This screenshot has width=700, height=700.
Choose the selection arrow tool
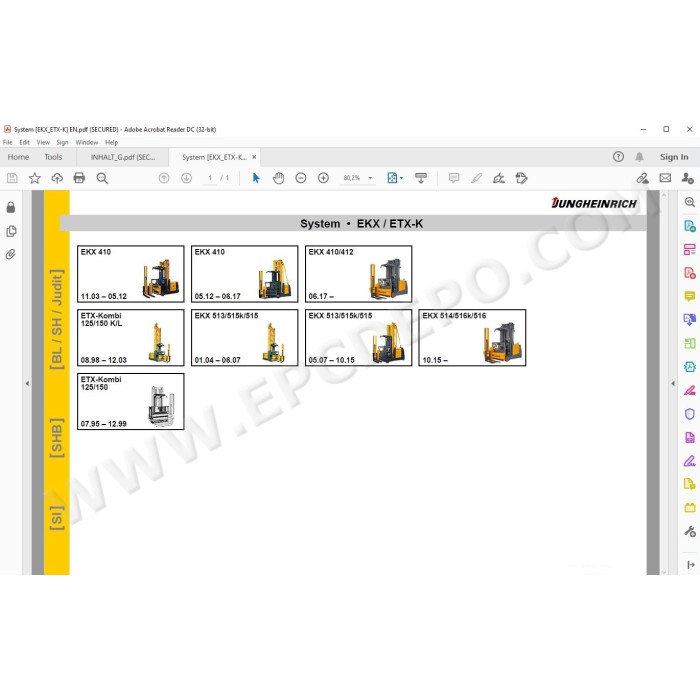(x=256, y=178)
